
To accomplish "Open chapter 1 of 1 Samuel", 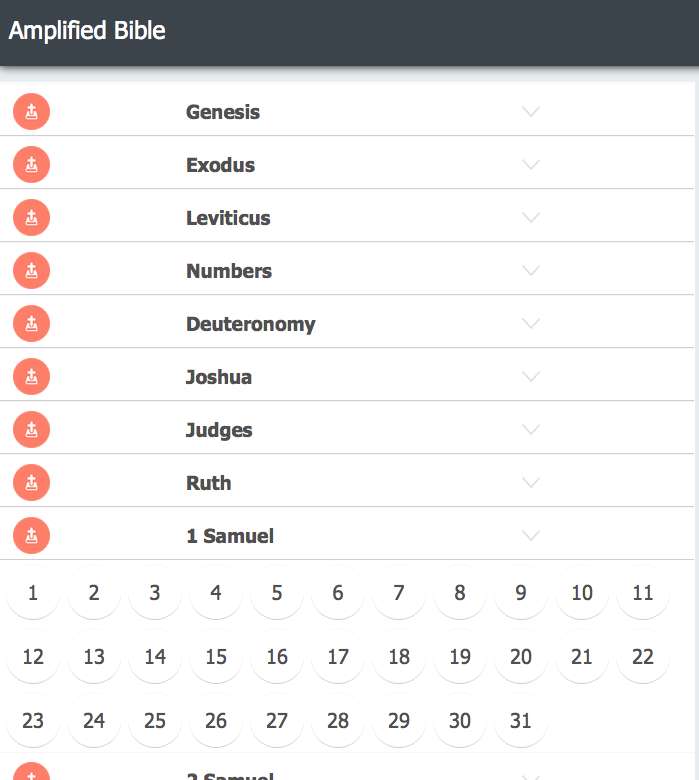I will tap(33, 594).
